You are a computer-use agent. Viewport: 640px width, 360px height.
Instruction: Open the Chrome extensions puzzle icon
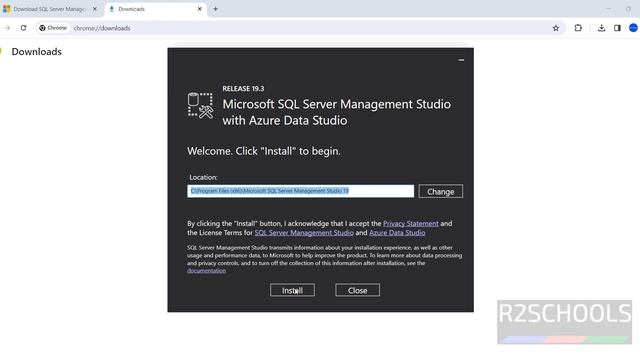point(578,28)
